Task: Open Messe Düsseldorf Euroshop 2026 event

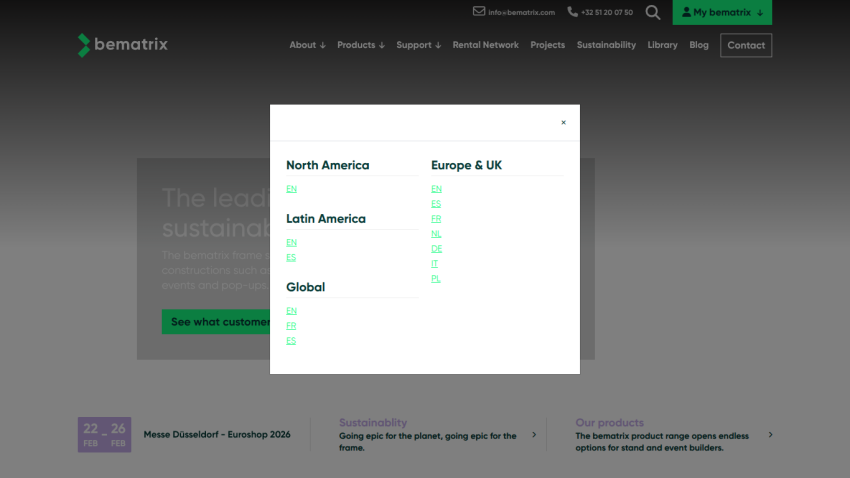Action: [x=217, y=435]
